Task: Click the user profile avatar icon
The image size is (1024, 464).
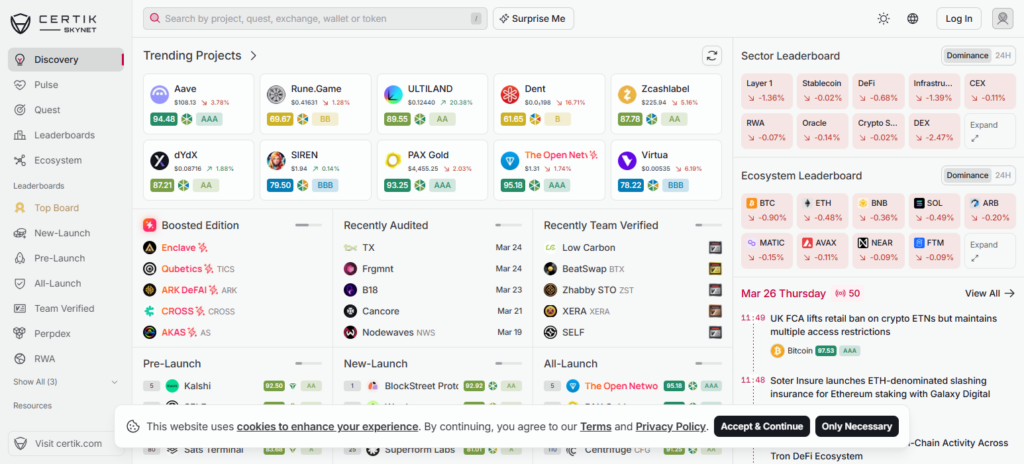Action: pyautogui.click(x=1002, y=18)
